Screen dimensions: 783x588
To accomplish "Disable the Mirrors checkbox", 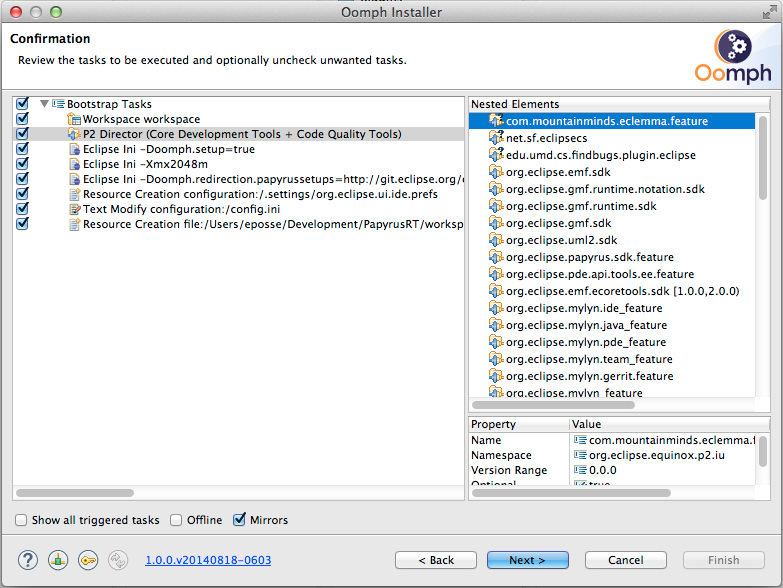I will point(239,519).
